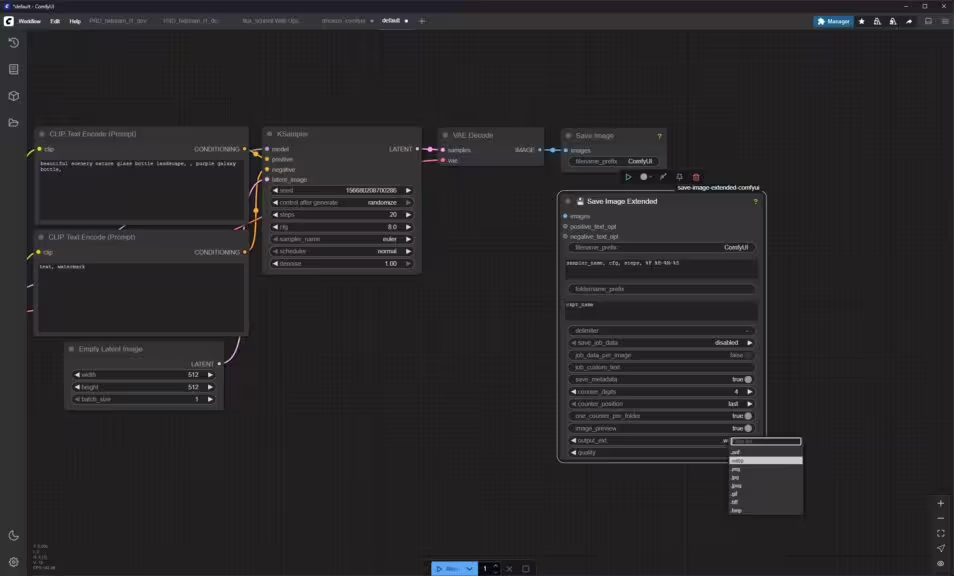
Task: Open Workflow menu
Action: pyautogui.click(x=29, y=21)
